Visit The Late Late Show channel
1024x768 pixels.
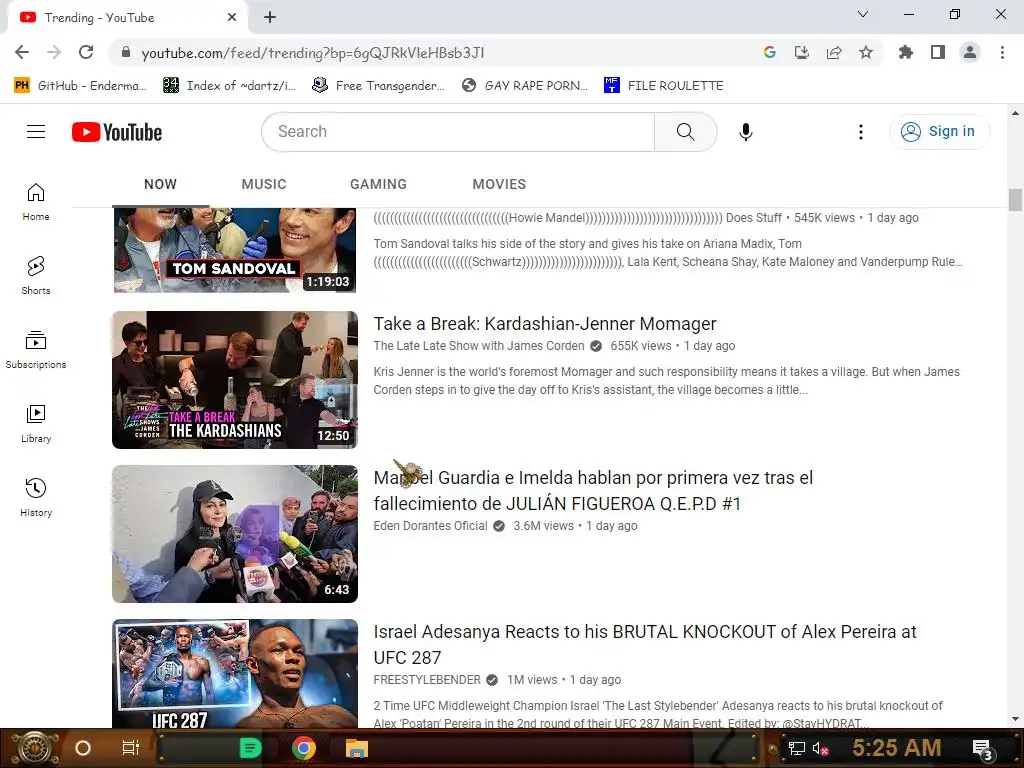point(479,346)
